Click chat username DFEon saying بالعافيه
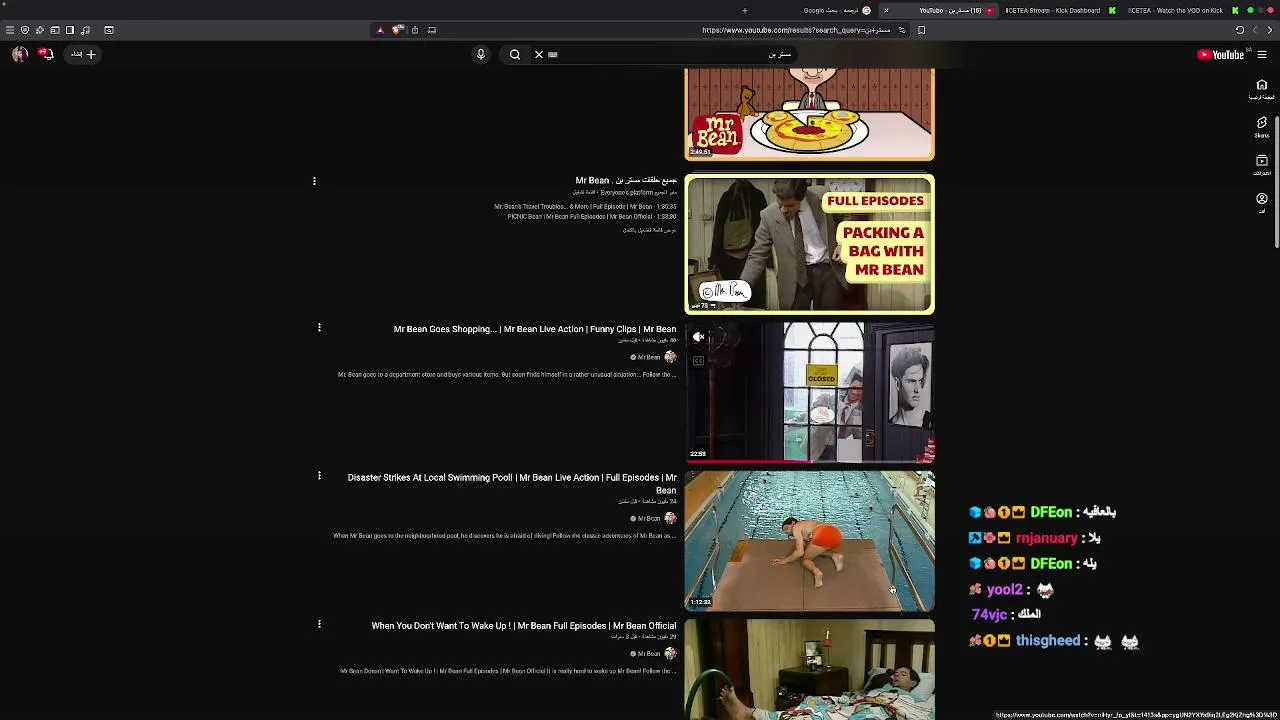Image resolution: width=1280 pixels, height=720 pixels. coord(1050,512)
